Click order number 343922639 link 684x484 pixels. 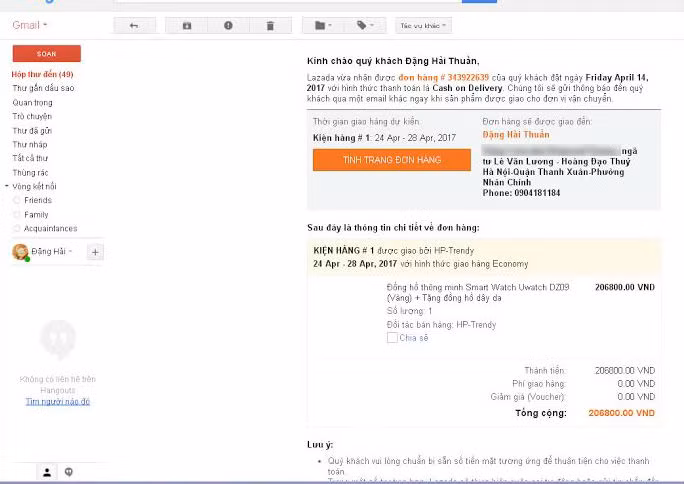point(444,78)
